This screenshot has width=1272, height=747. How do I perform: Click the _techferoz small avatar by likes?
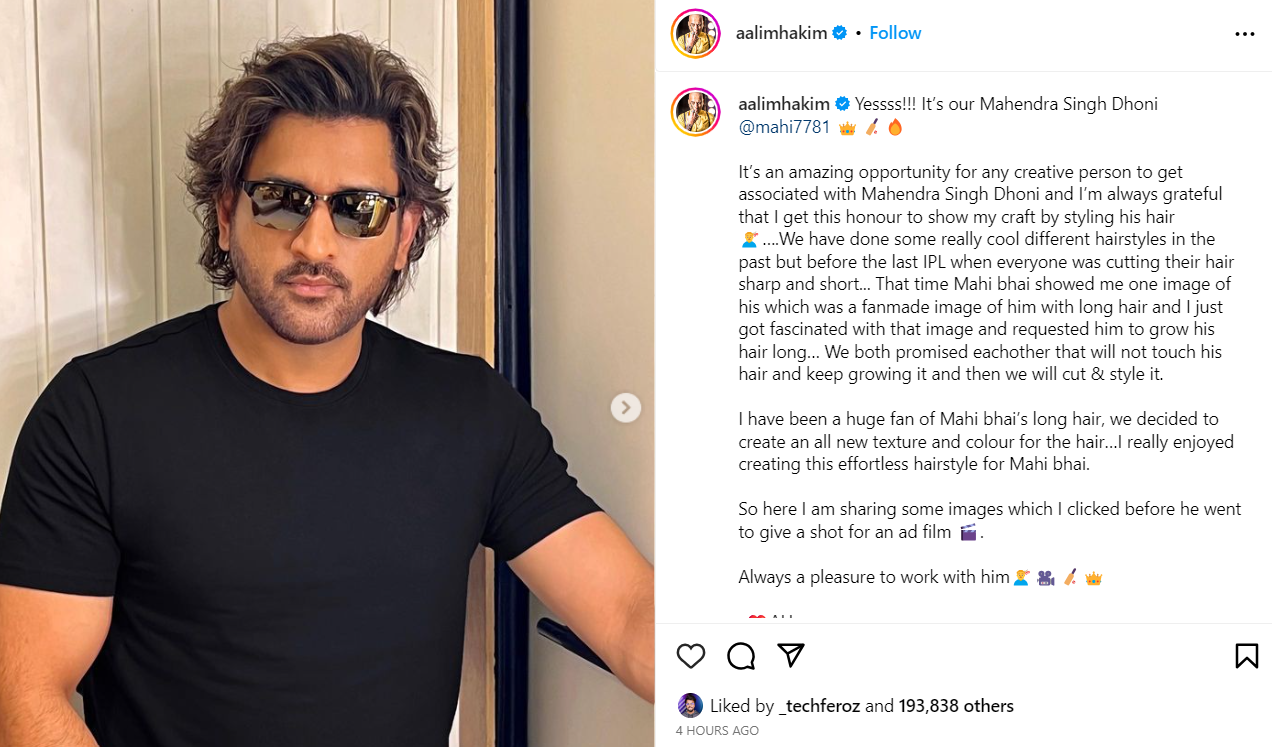coord(690,705)
